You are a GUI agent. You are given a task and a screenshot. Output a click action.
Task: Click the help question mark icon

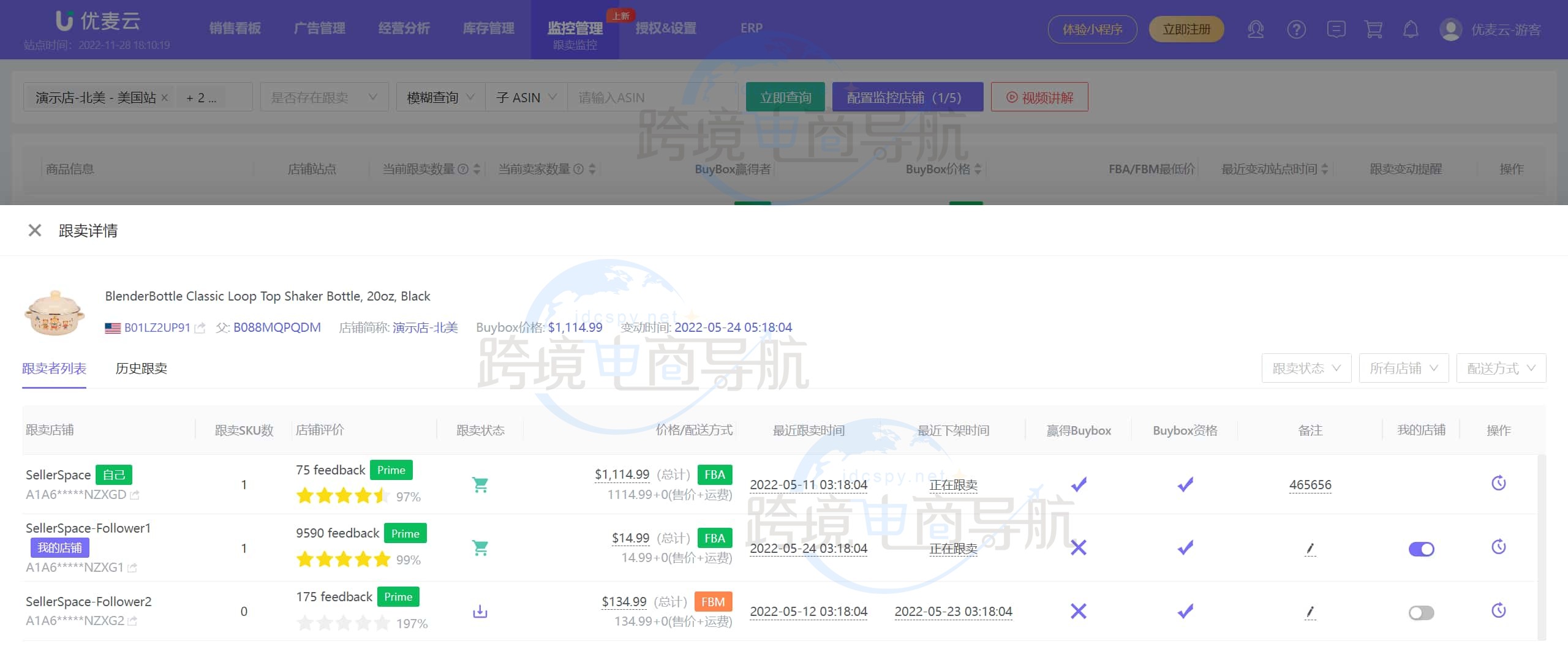(x=1296, y=29)
